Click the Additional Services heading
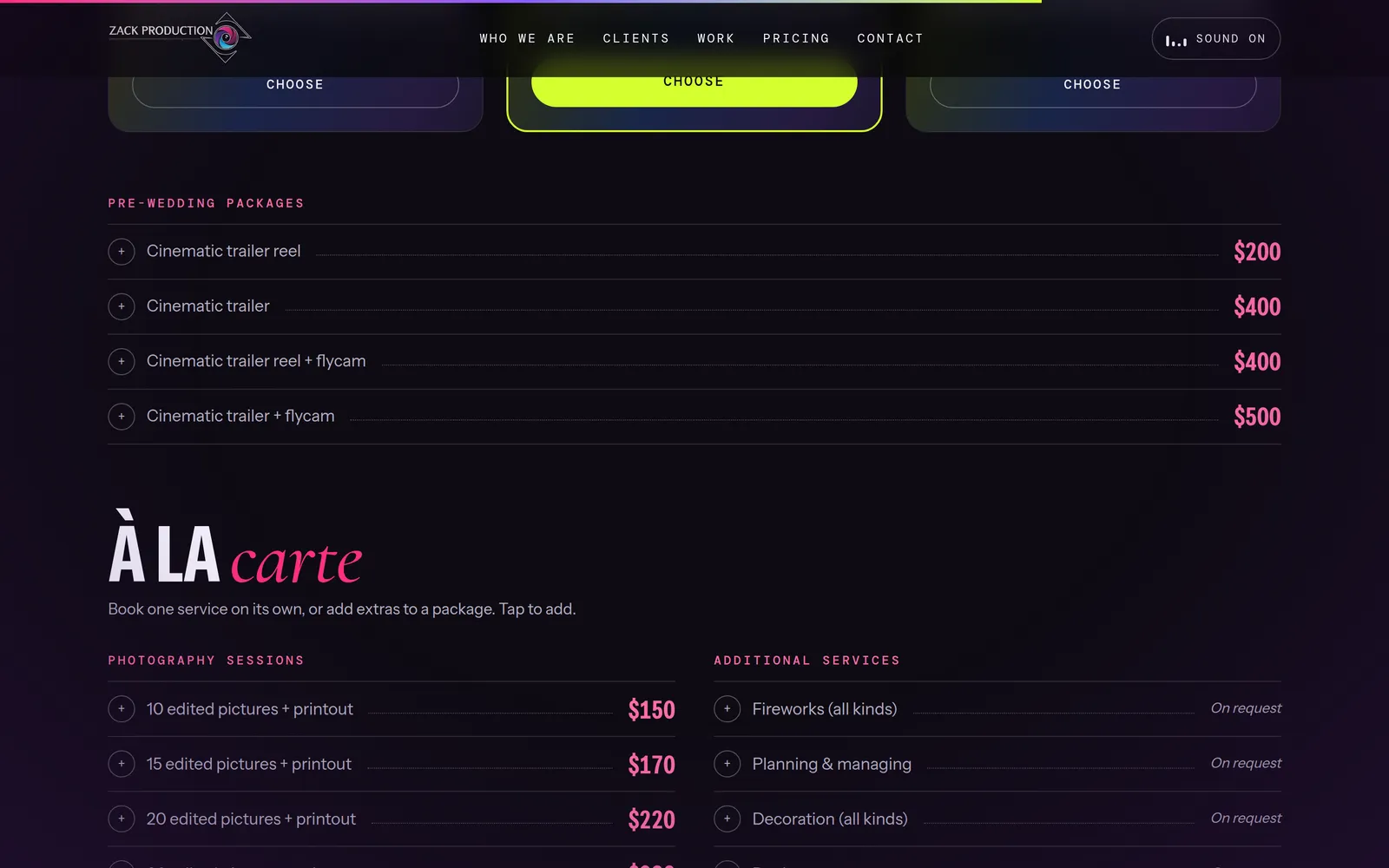 [x=806, y=661]
